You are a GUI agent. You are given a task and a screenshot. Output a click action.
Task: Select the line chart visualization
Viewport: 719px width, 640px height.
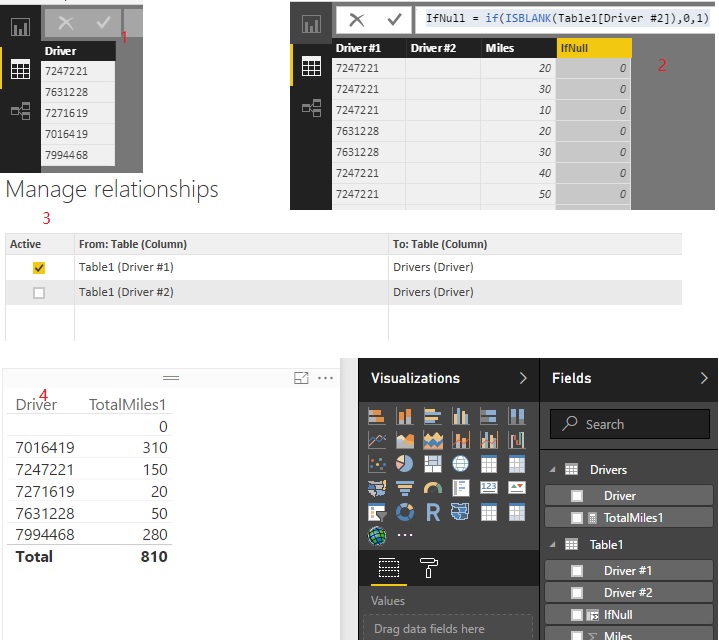point(377,441)
